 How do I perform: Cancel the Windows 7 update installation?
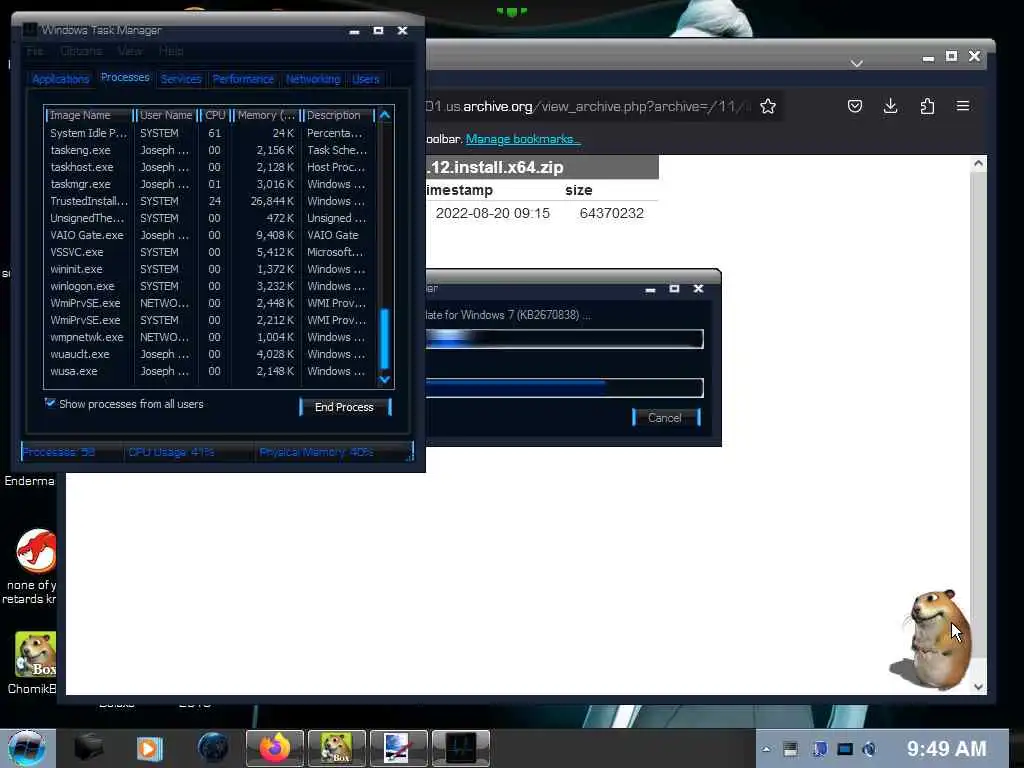(665, 418)
